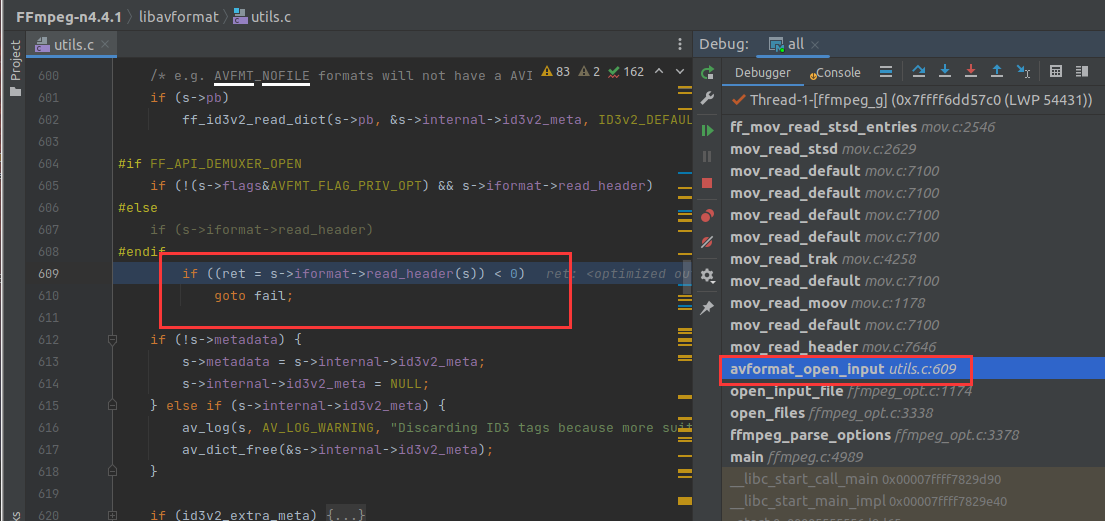Click Show Execution Point icon

tap(887, 72)
